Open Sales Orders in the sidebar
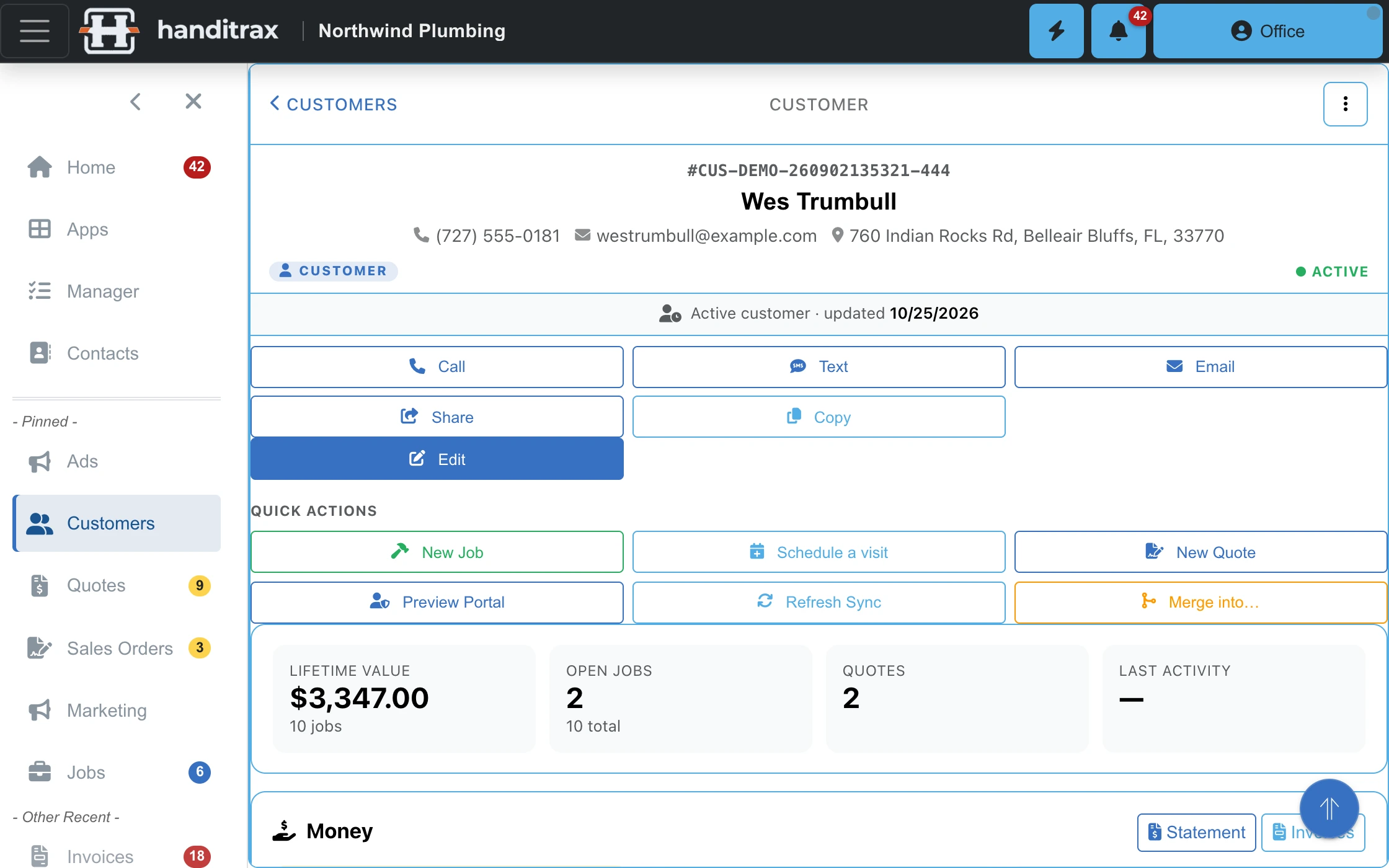1389x868 pixels. pos(117,648)
